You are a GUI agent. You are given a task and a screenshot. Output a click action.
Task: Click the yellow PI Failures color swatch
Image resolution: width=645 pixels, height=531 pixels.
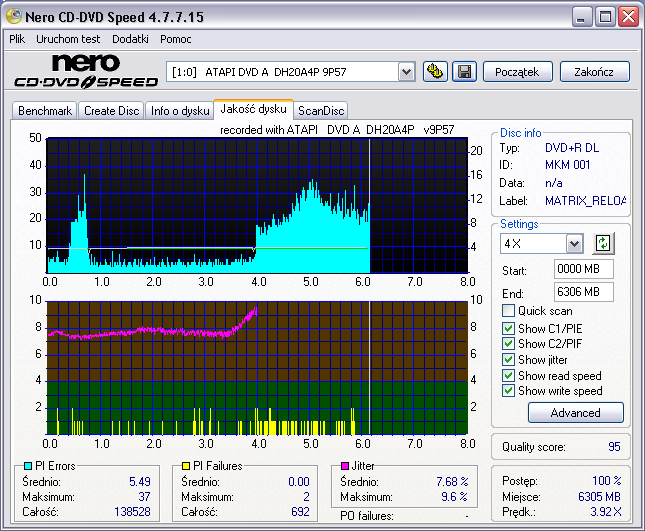(186, 466)
